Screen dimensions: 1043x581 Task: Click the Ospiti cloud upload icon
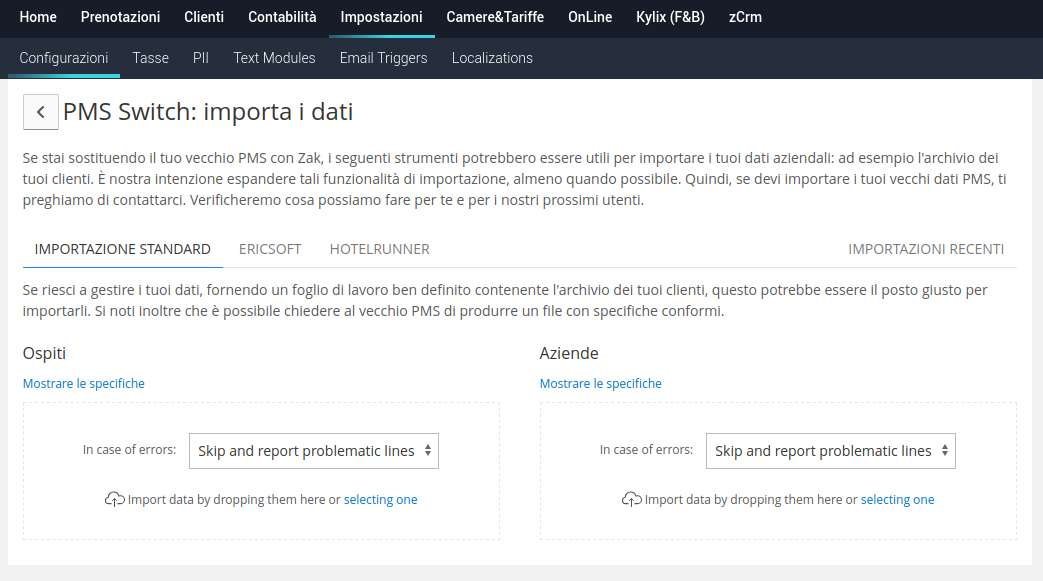114,499
